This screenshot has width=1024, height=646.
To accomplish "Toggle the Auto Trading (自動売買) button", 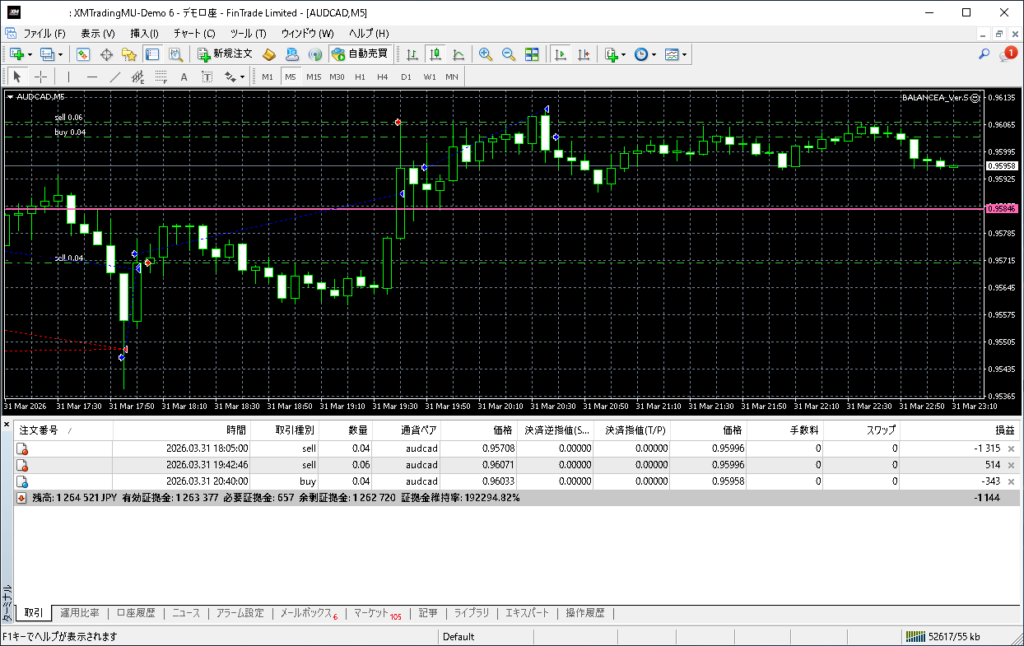I will [x=360, y=54].
